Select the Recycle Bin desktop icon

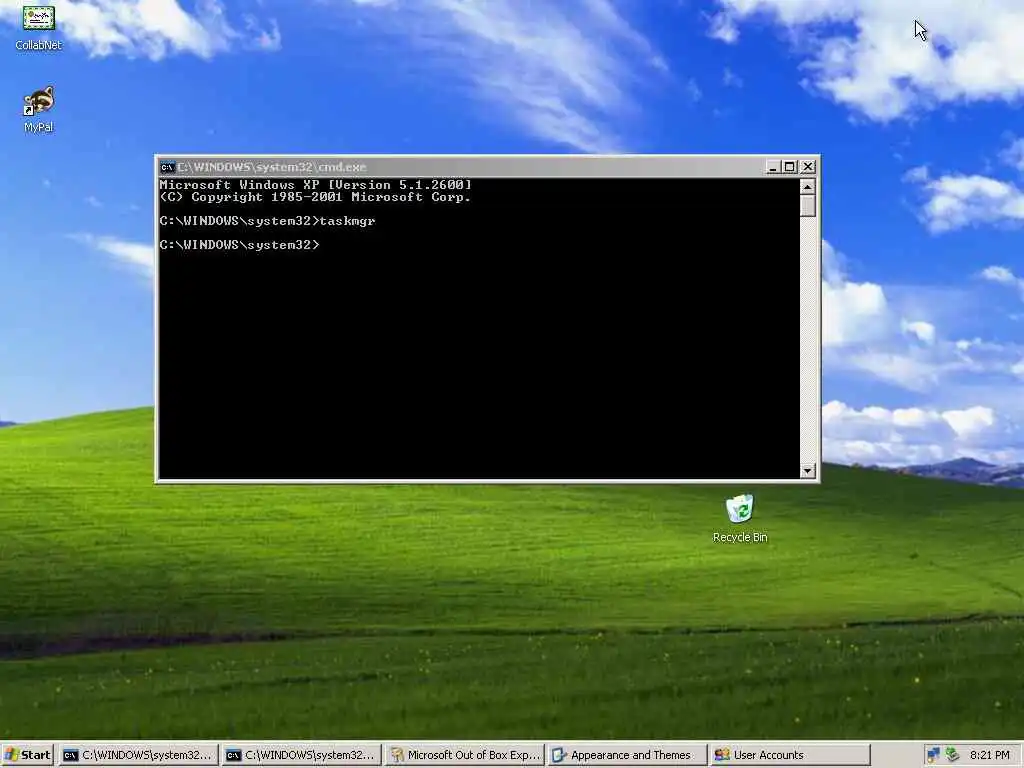point(740,519)
